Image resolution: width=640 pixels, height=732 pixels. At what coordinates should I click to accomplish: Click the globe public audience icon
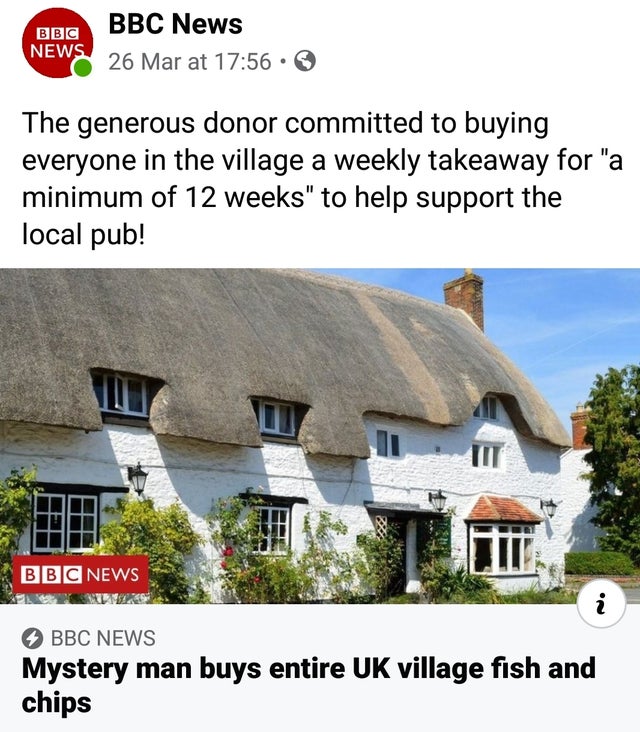pyautogui.click(x=305, y=61)
